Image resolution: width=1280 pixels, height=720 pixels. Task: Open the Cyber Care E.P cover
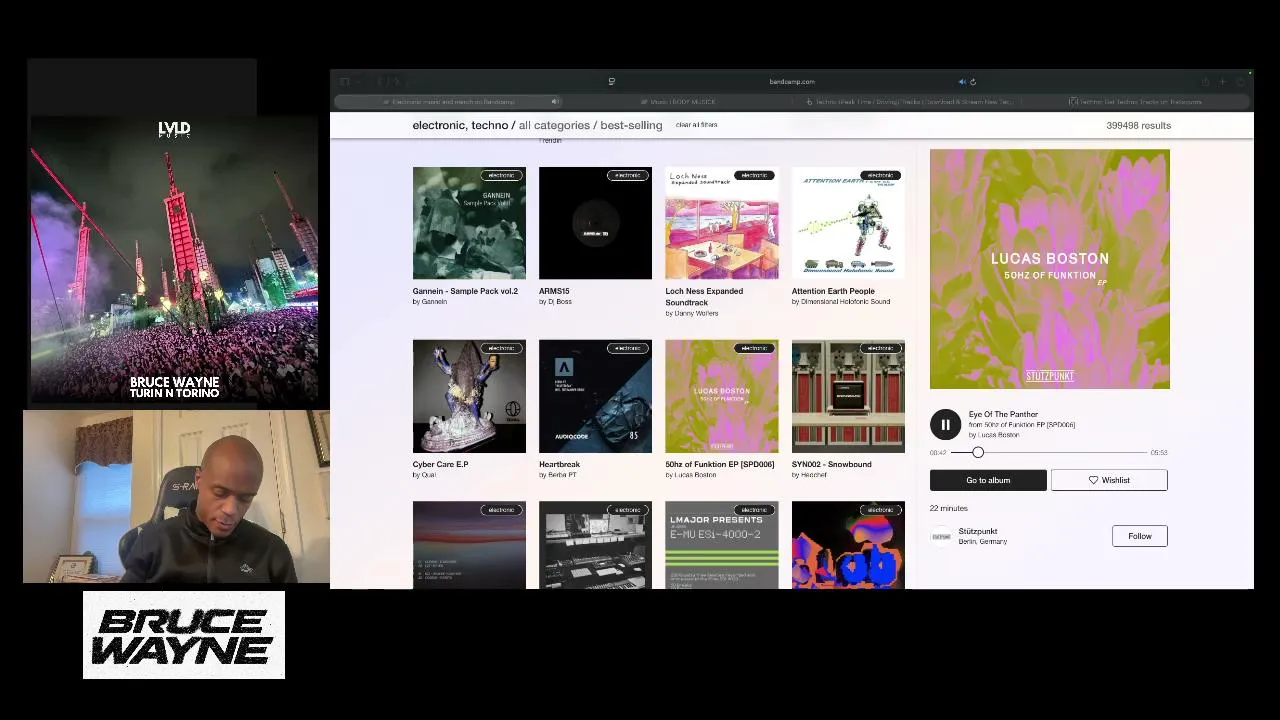point(469,396)
